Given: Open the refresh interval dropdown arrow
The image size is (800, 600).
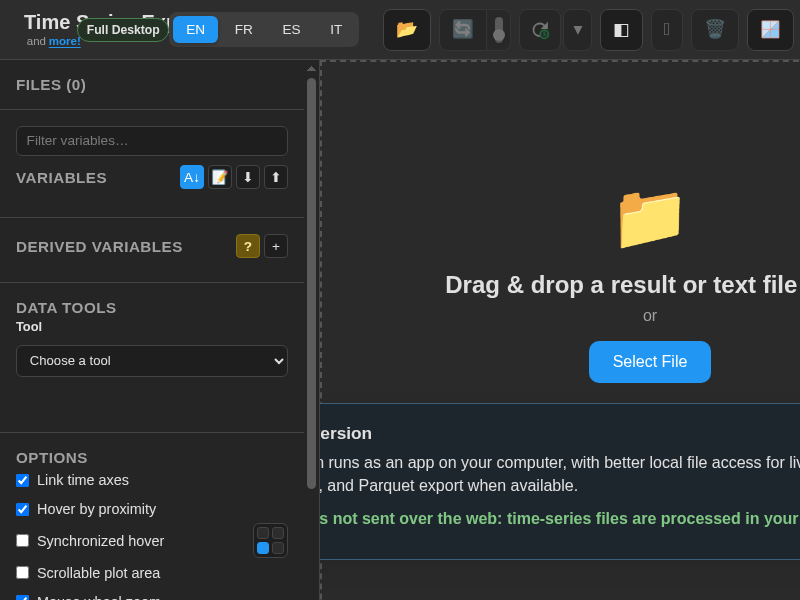Looking at the screenshot, I should click(578, 30).
